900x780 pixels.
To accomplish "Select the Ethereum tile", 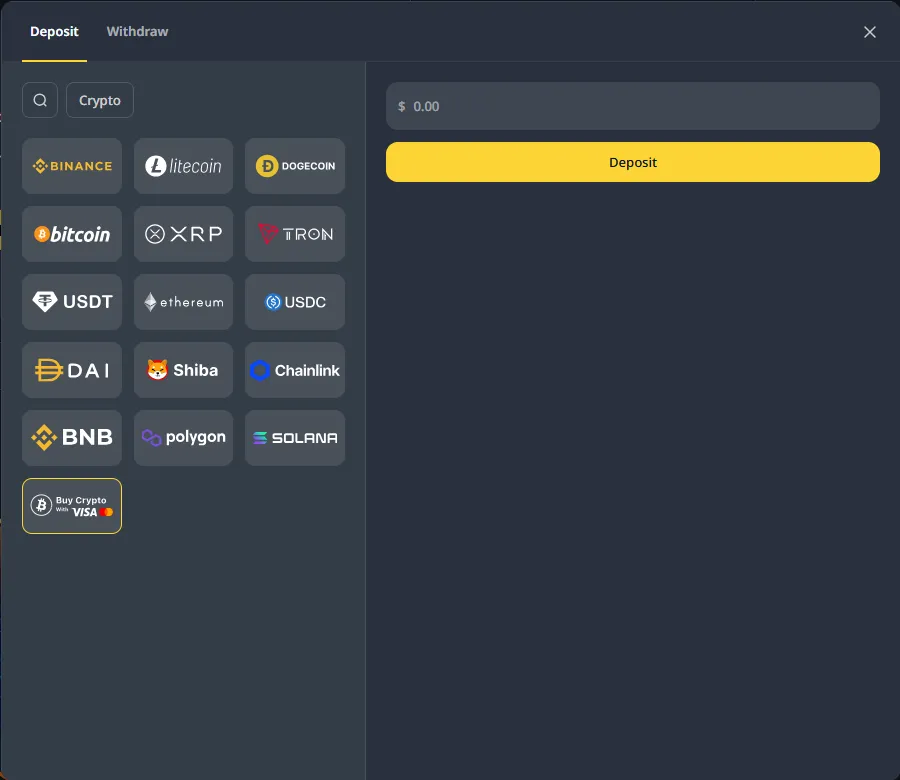I will 183,302.
